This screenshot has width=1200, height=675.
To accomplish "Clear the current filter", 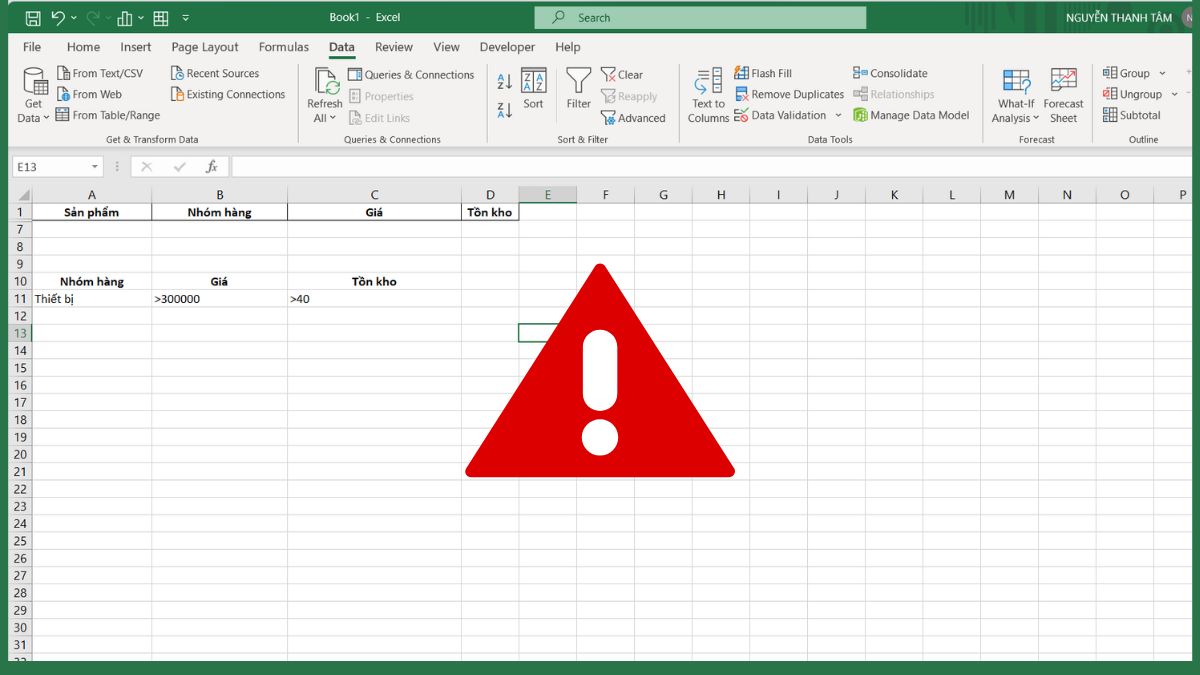I will point(622,74).
